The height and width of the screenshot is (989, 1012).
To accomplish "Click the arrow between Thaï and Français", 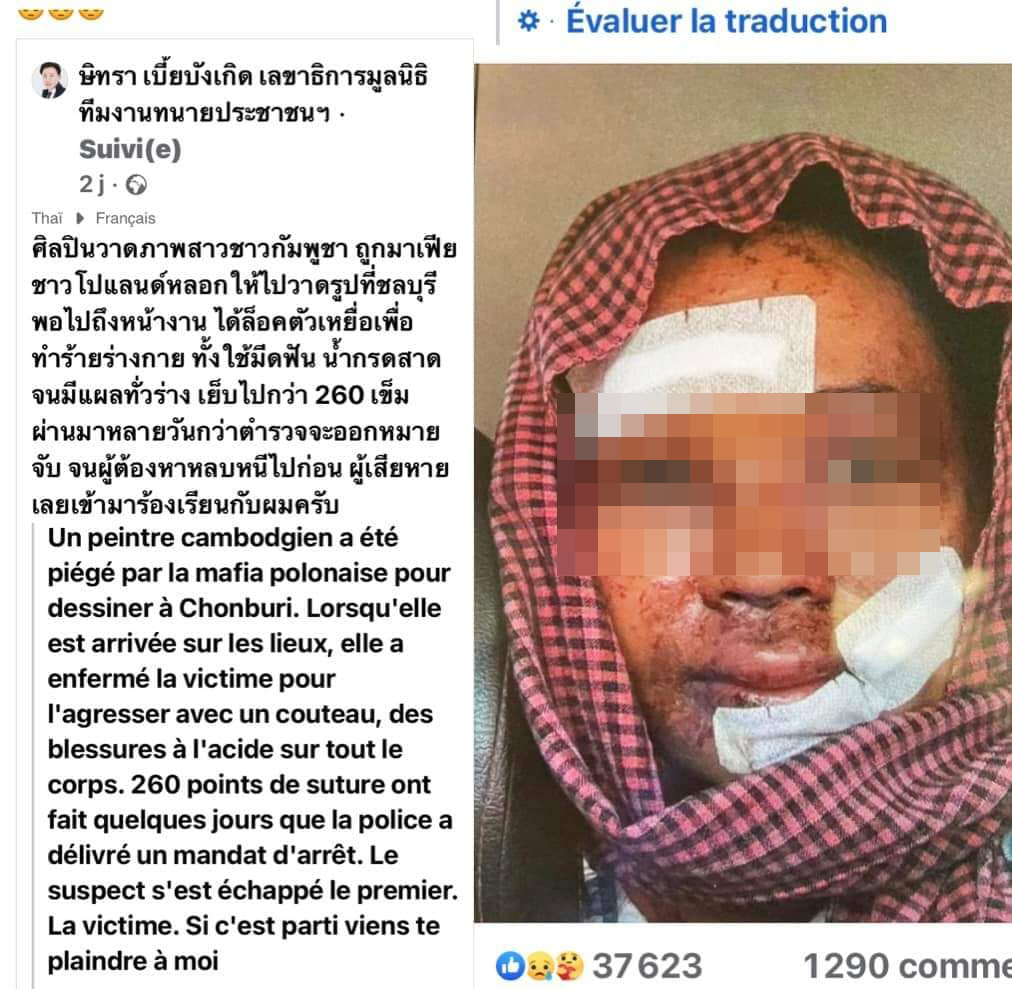I will tap(80, 218).
